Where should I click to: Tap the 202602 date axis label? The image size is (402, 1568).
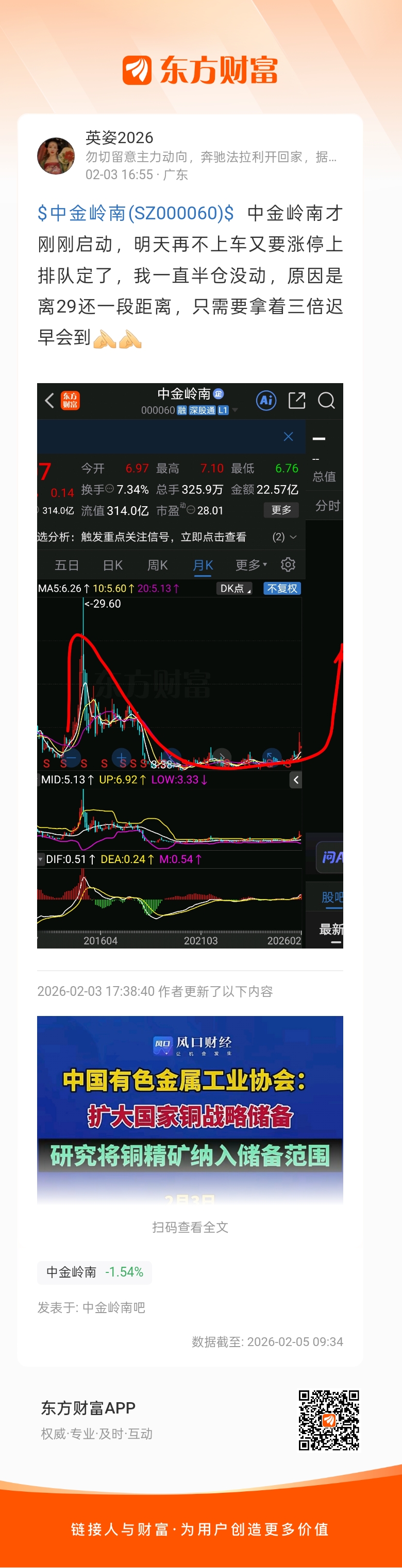pyautogui.click(x=284, y=941)
